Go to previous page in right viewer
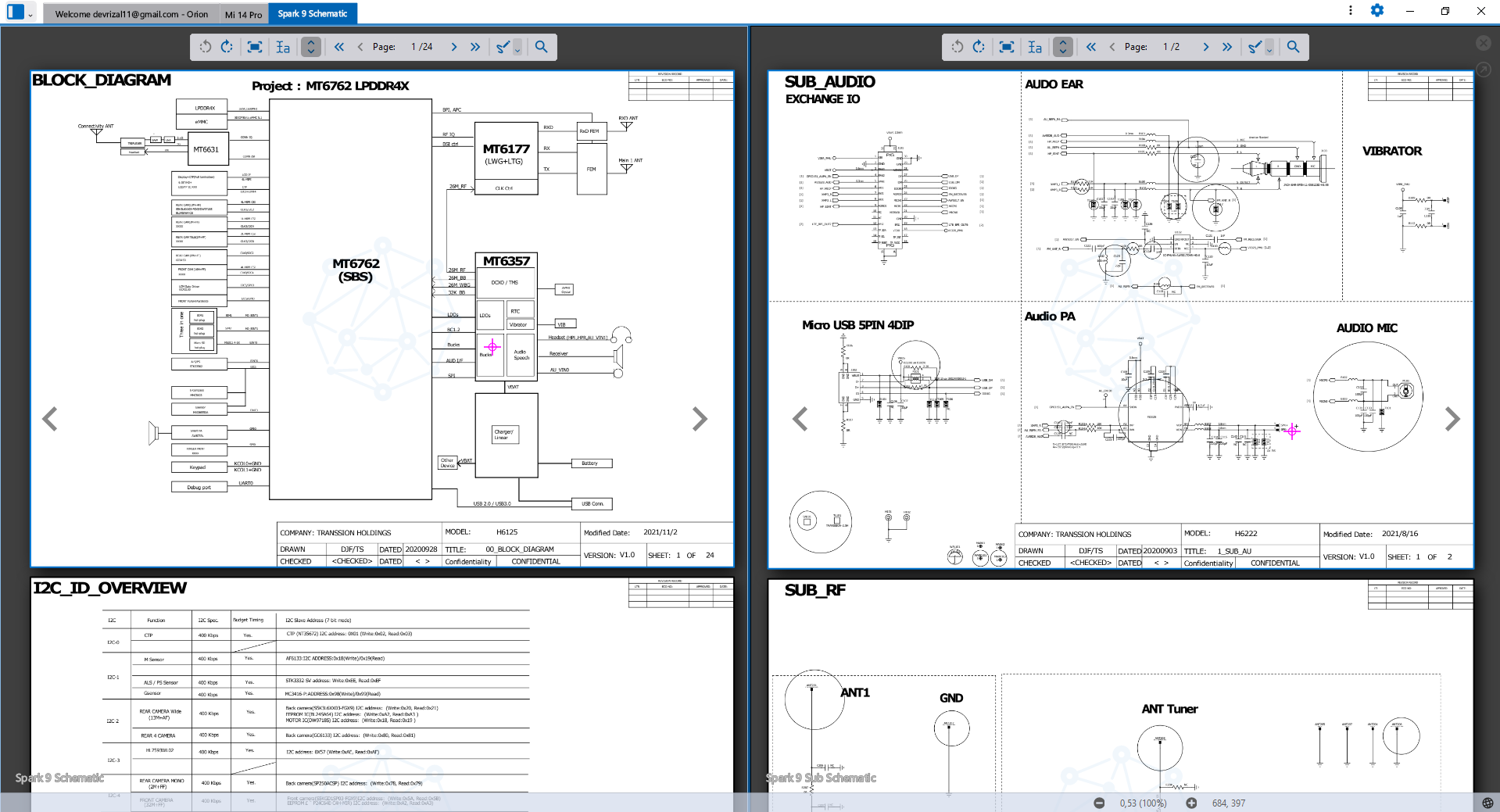This screenshot has width=1500, height=812. [1112, 47]
